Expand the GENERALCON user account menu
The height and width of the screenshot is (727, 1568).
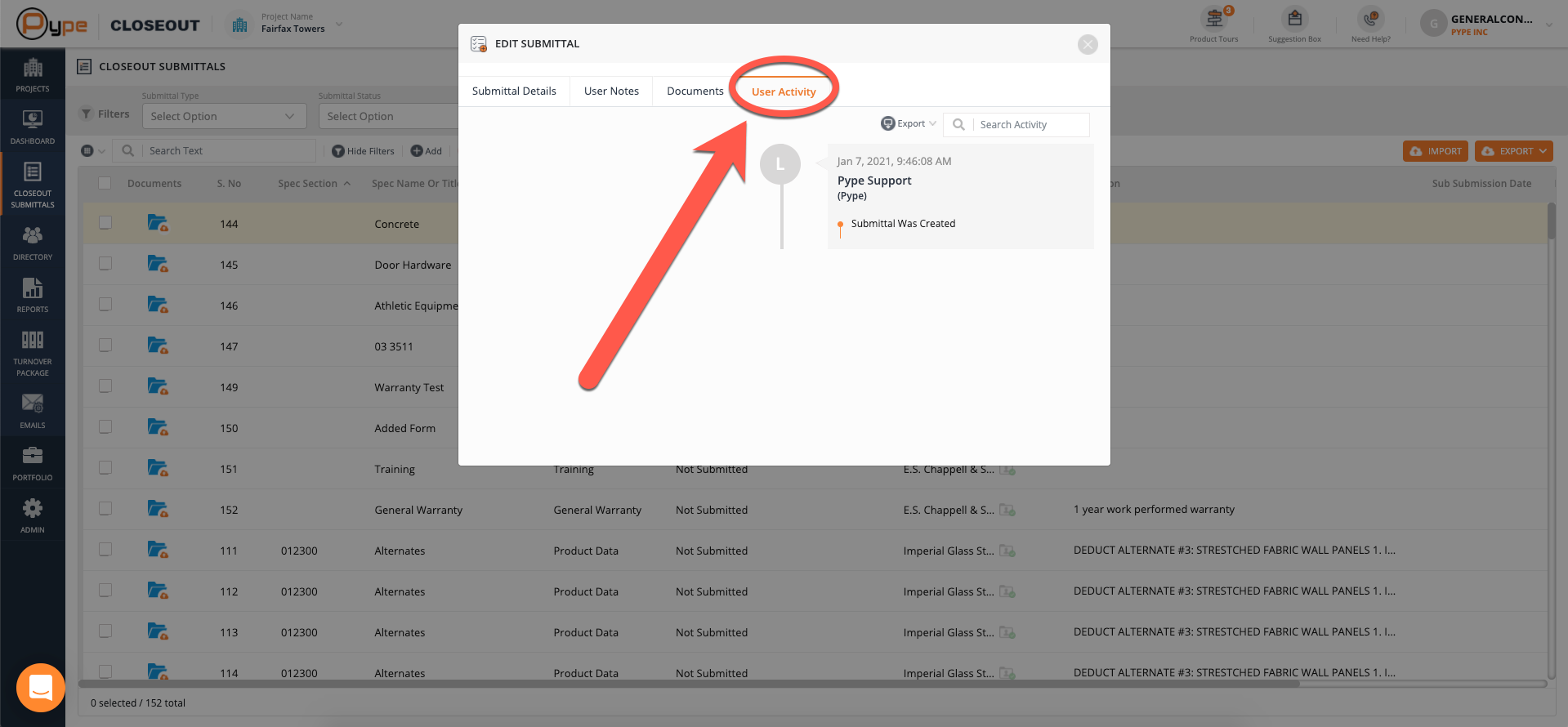1548,25
